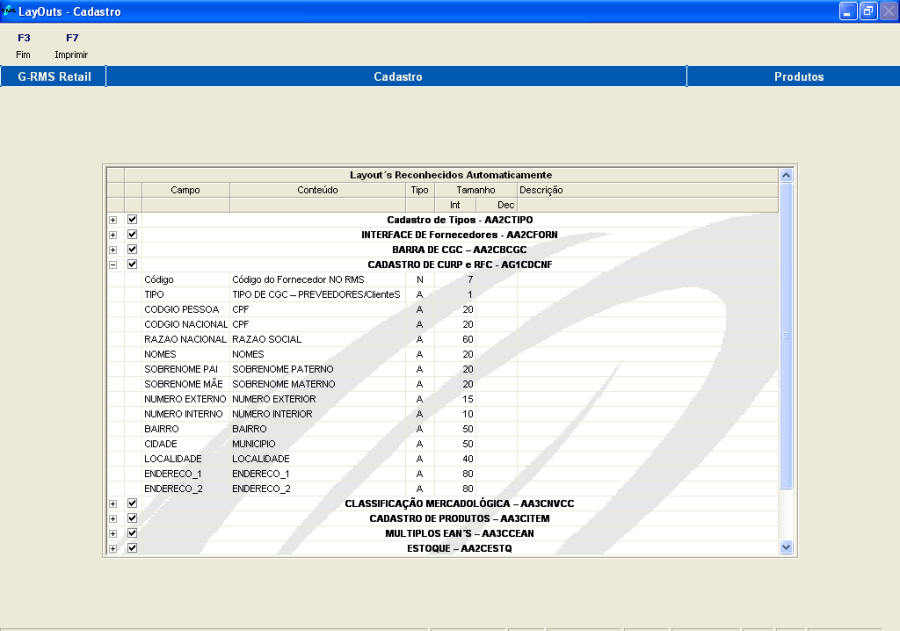Viewport: 900px width, 631px height.
Task: Click the Tamanho column header
Action: pyautogui.click(x=476, y=190)
